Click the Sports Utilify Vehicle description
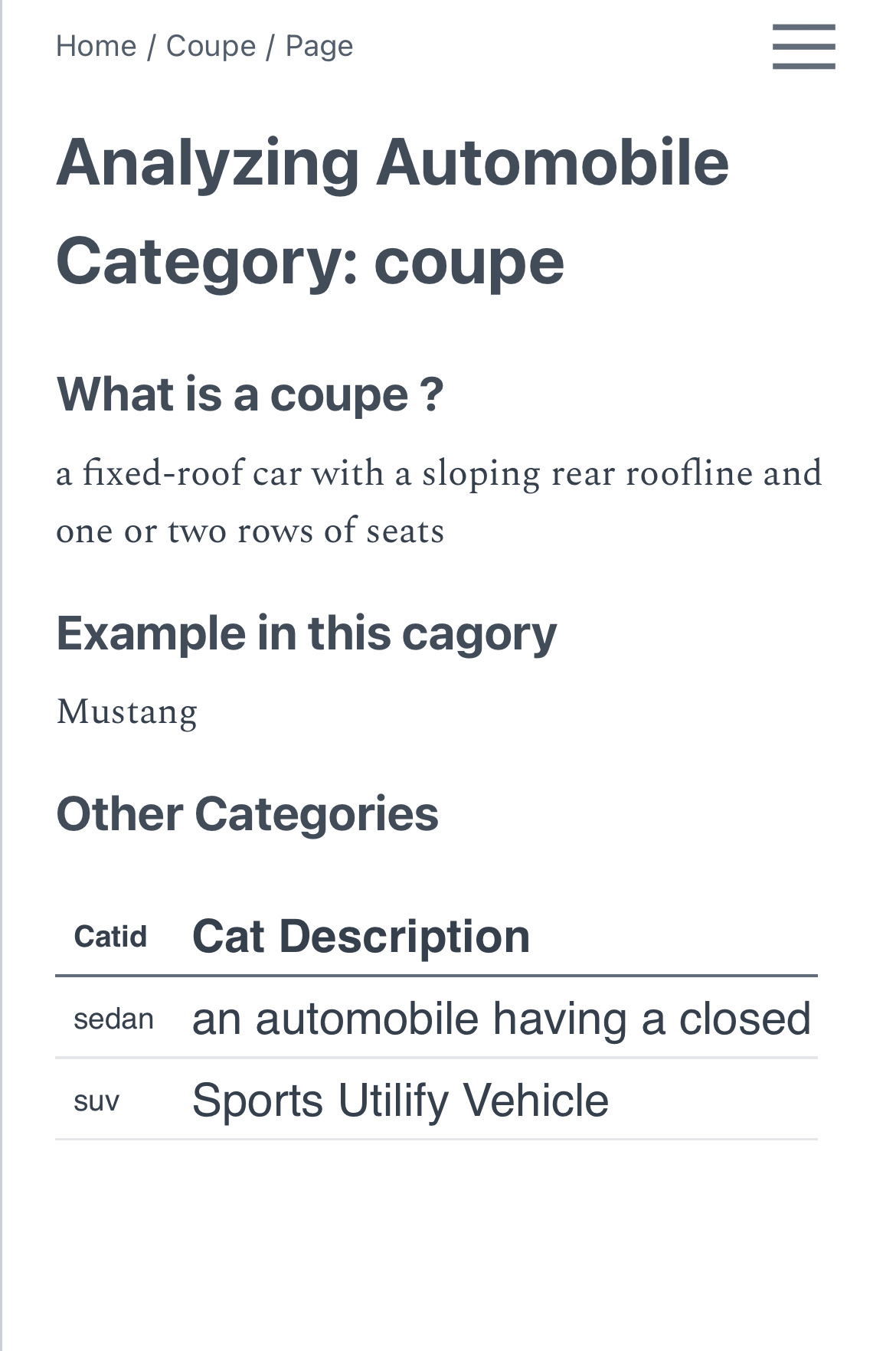This screenshot has width=896, height=1351. (x=399, y=1100)
